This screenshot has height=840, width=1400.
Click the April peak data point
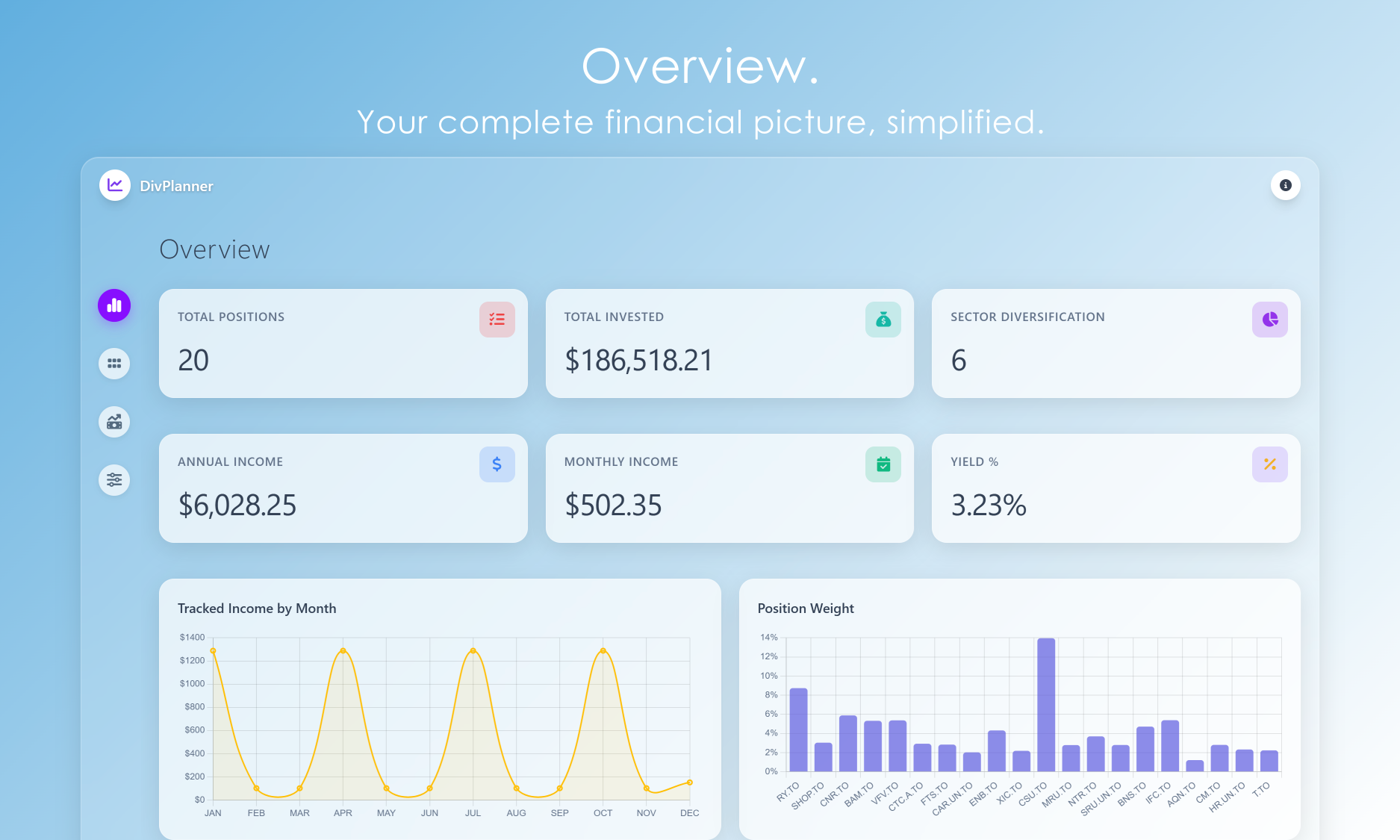click(x=343, y=651)
